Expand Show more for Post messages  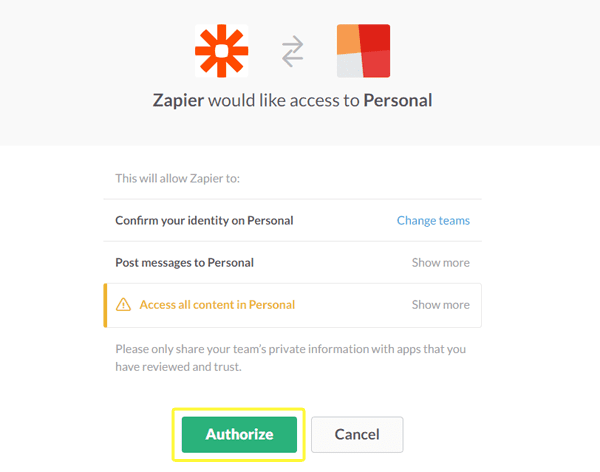coord(440,263)
